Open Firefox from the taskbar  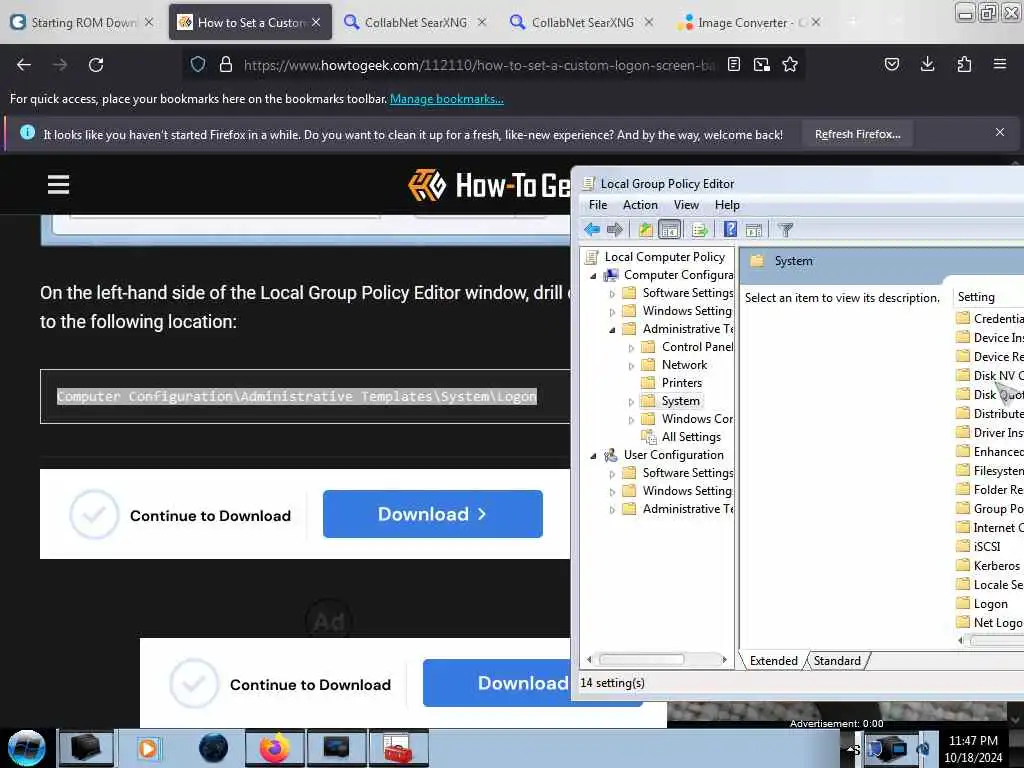pos(275,748)
